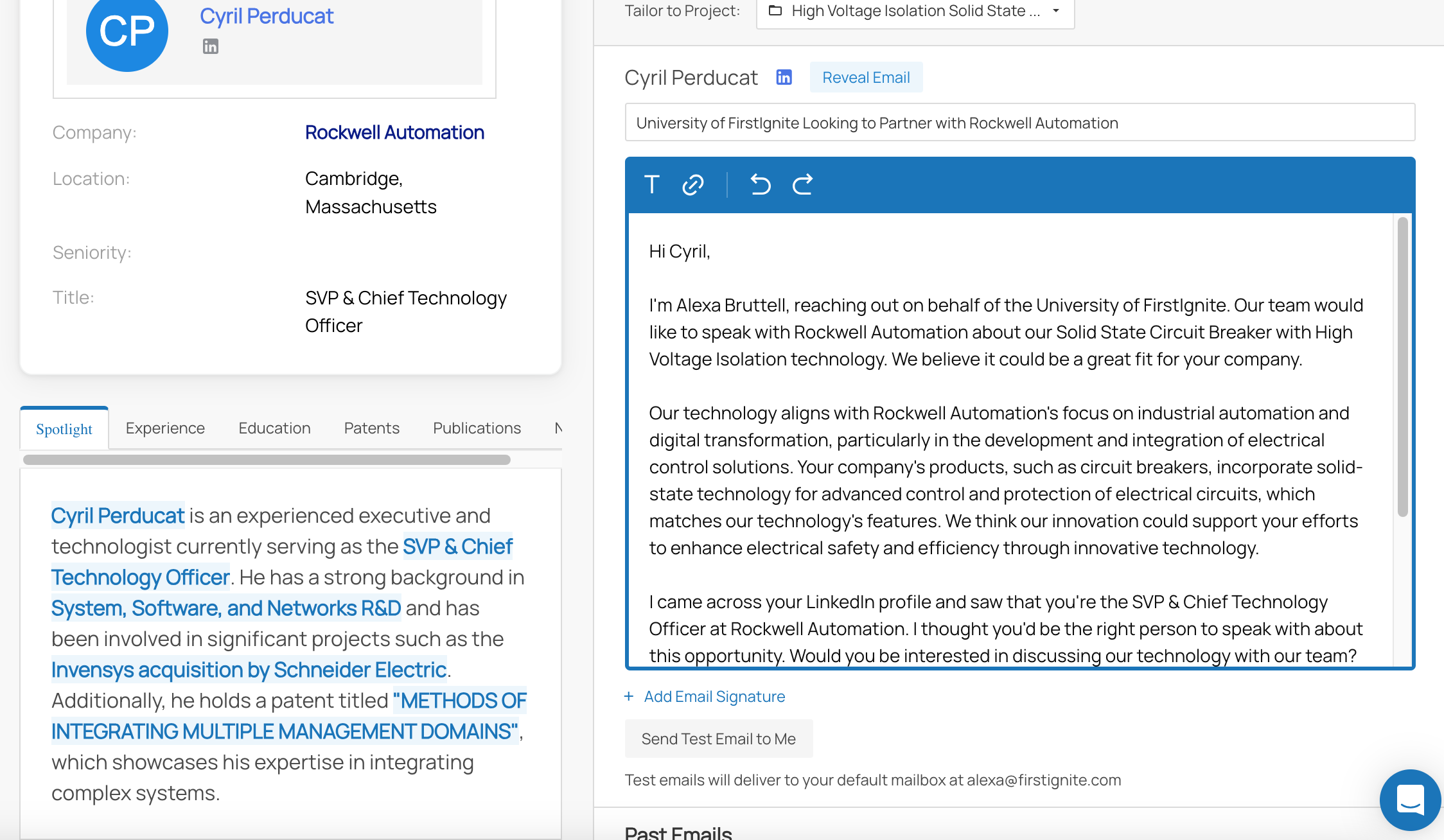Click the email body vertical scrollbar
The image size is (1444, 840).
[x=1402, y=366]
